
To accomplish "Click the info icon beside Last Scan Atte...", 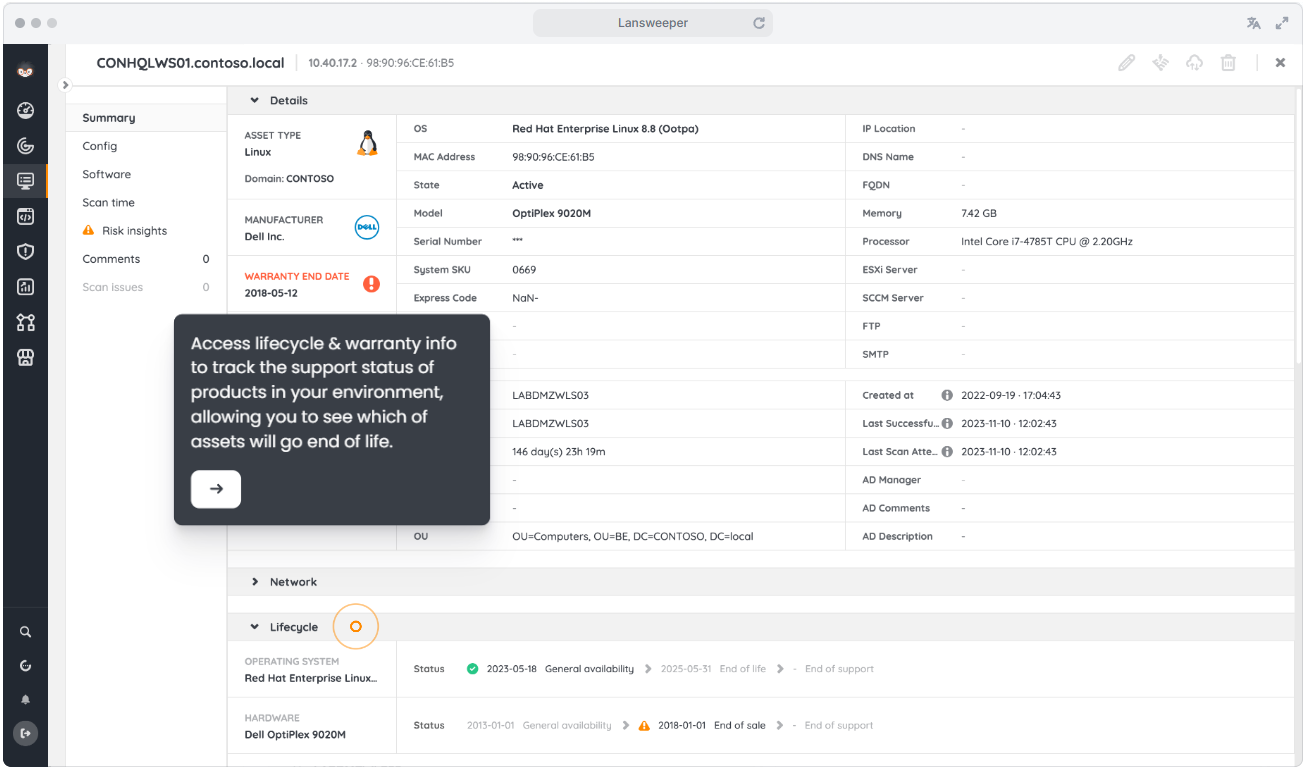I will tap(947, 451).
